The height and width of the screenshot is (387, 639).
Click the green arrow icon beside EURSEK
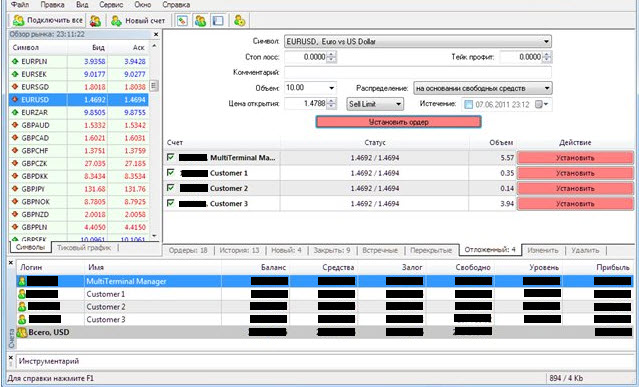(x=15, y=74)
